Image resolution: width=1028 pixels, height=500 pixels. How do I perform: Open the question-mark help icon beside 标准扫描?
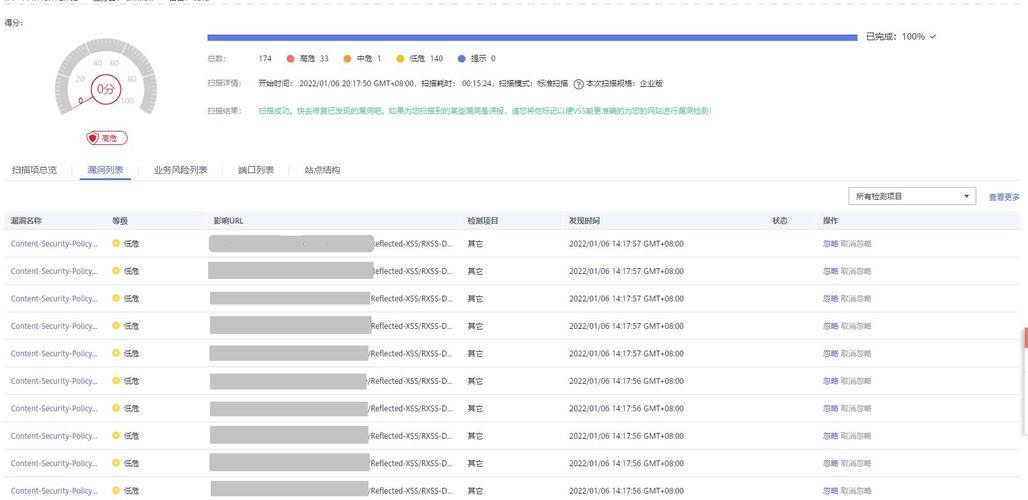tap(578, 84)
